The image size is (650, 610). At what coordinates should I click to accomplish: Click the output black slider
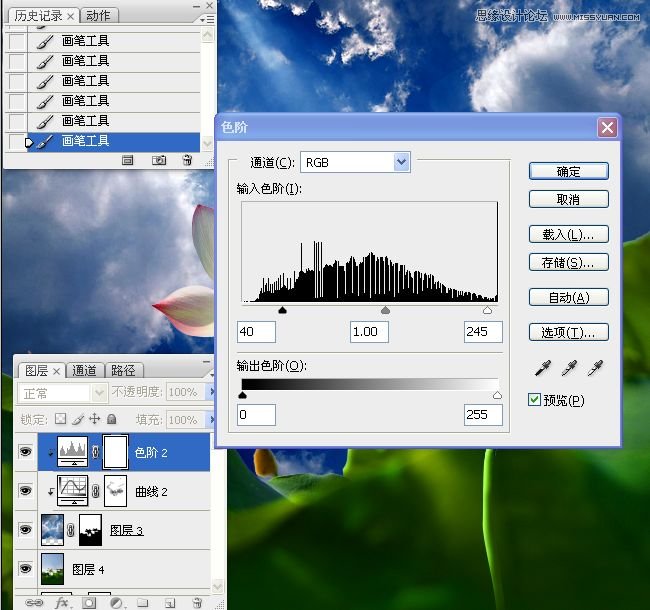[x=243, y=395]
